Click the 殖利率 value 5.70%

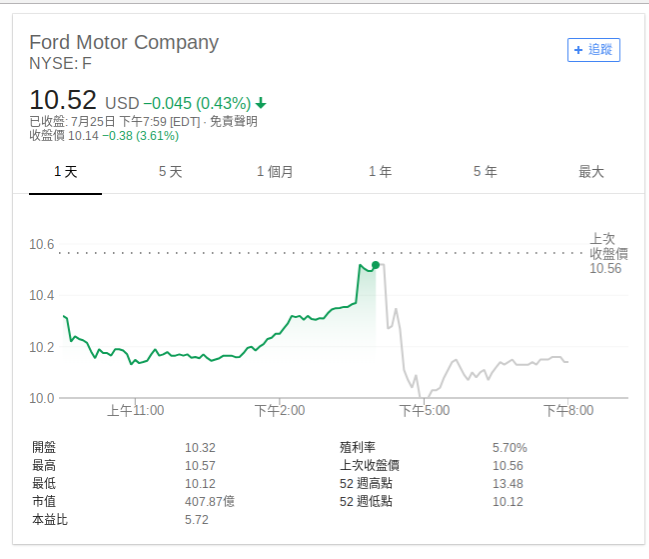point(510,448)
